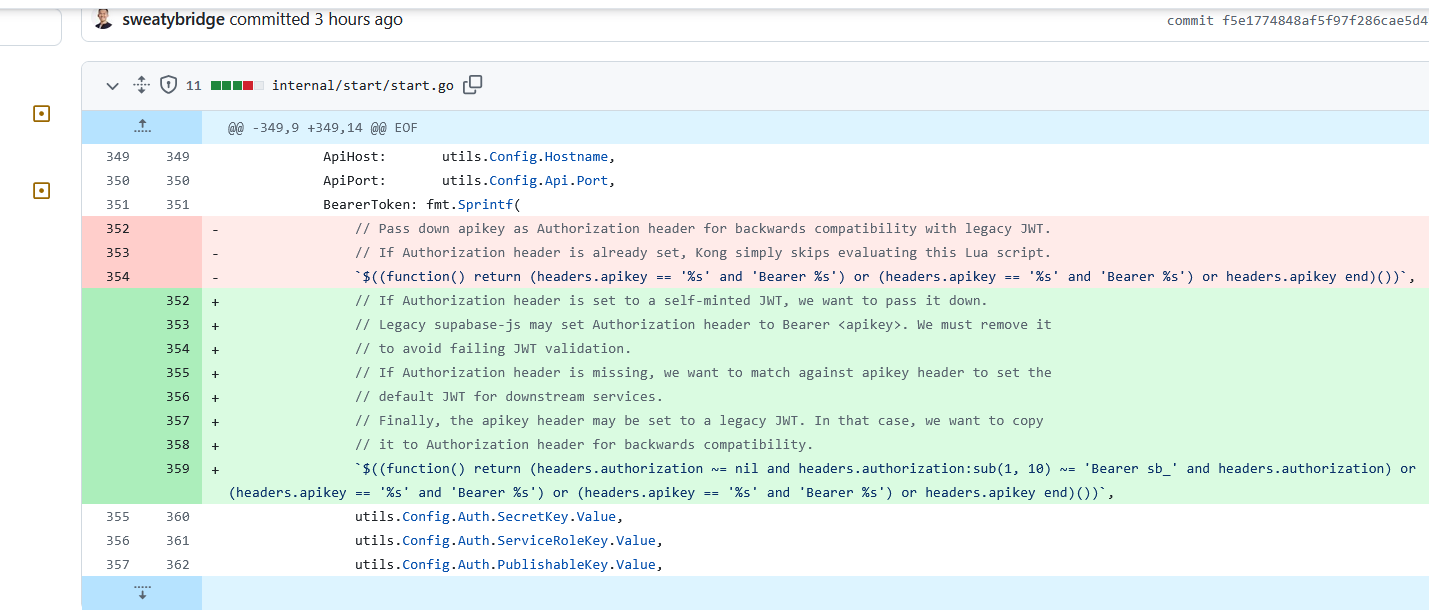Click 'committed 3 hours ago' timestamp
Viewport: 1429px width, 610px height.
[x=316, y=19]
